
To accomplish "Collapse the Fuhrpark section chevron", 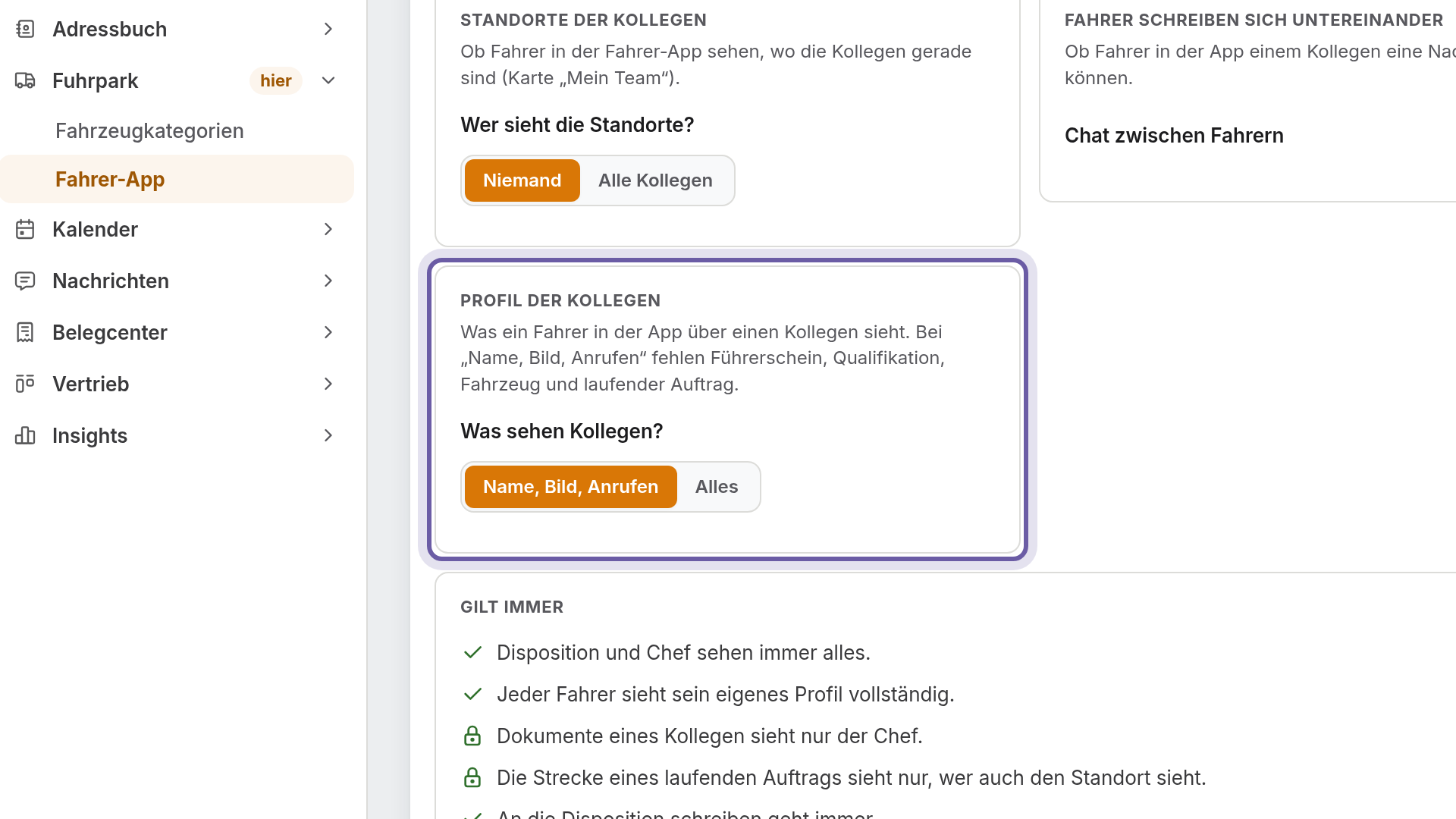I will tap(328, 80).
